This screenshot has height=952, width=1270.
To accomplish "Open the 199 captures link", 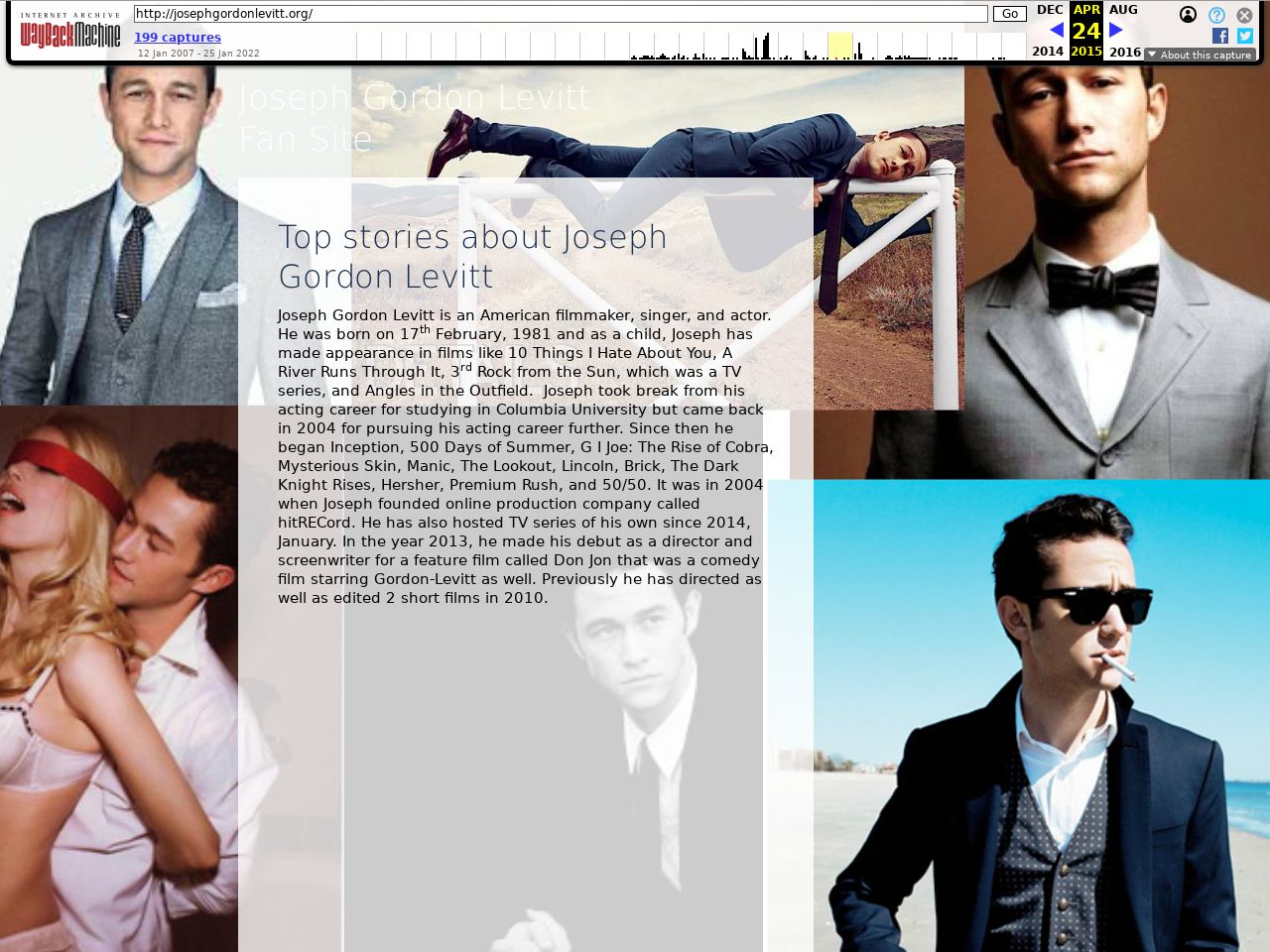I will [178, 38].
